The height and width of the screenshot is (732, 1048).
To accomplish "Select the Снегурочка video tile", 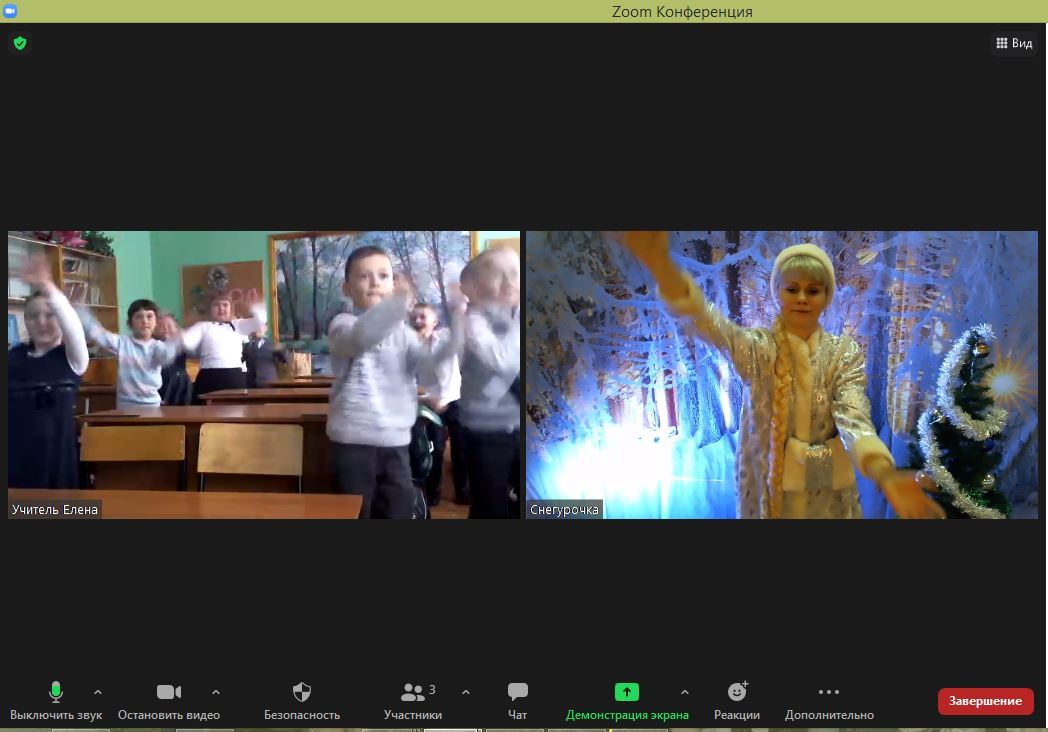I will tap(782, 375).
